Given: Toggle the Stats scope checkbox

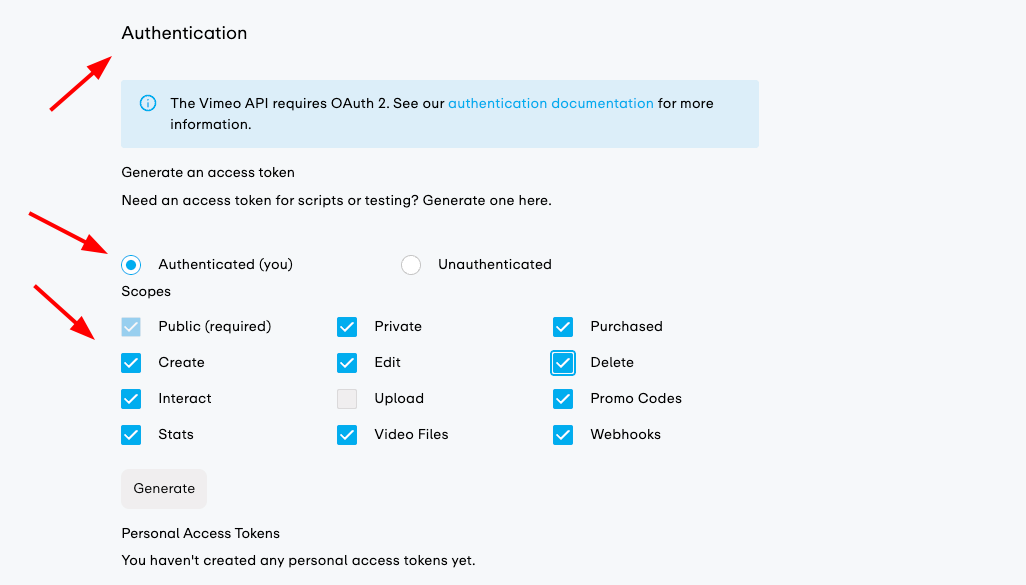Looking at the screenshot, I should click(x=131, y=435).
